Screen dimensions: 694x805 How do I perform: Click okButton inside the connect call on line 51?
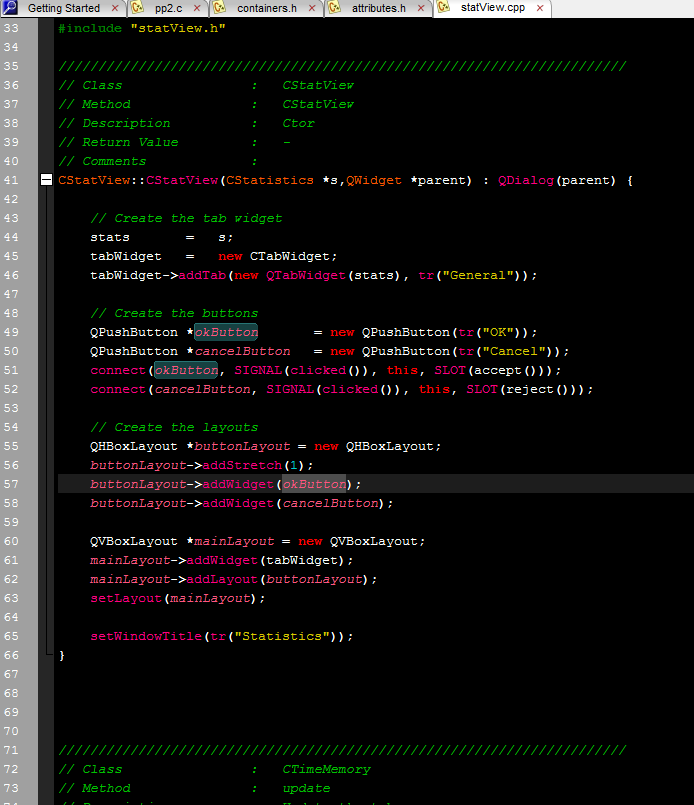(x=186, y=370)
